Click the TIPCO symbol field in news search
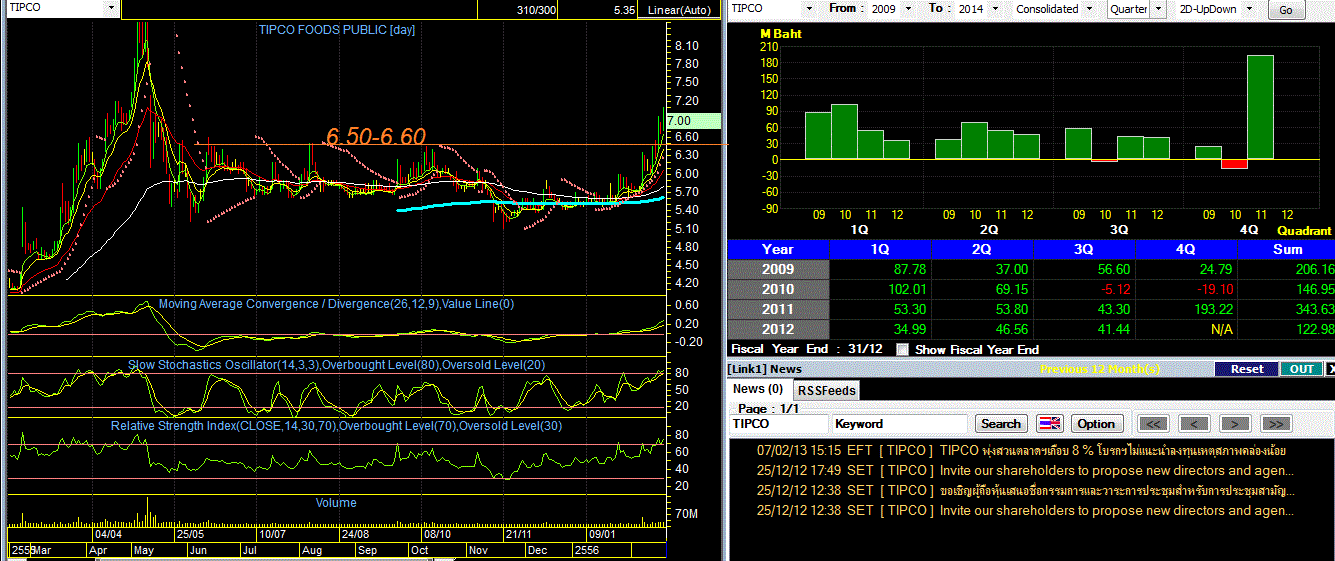The image size is (1335, 561). point(778,424)
